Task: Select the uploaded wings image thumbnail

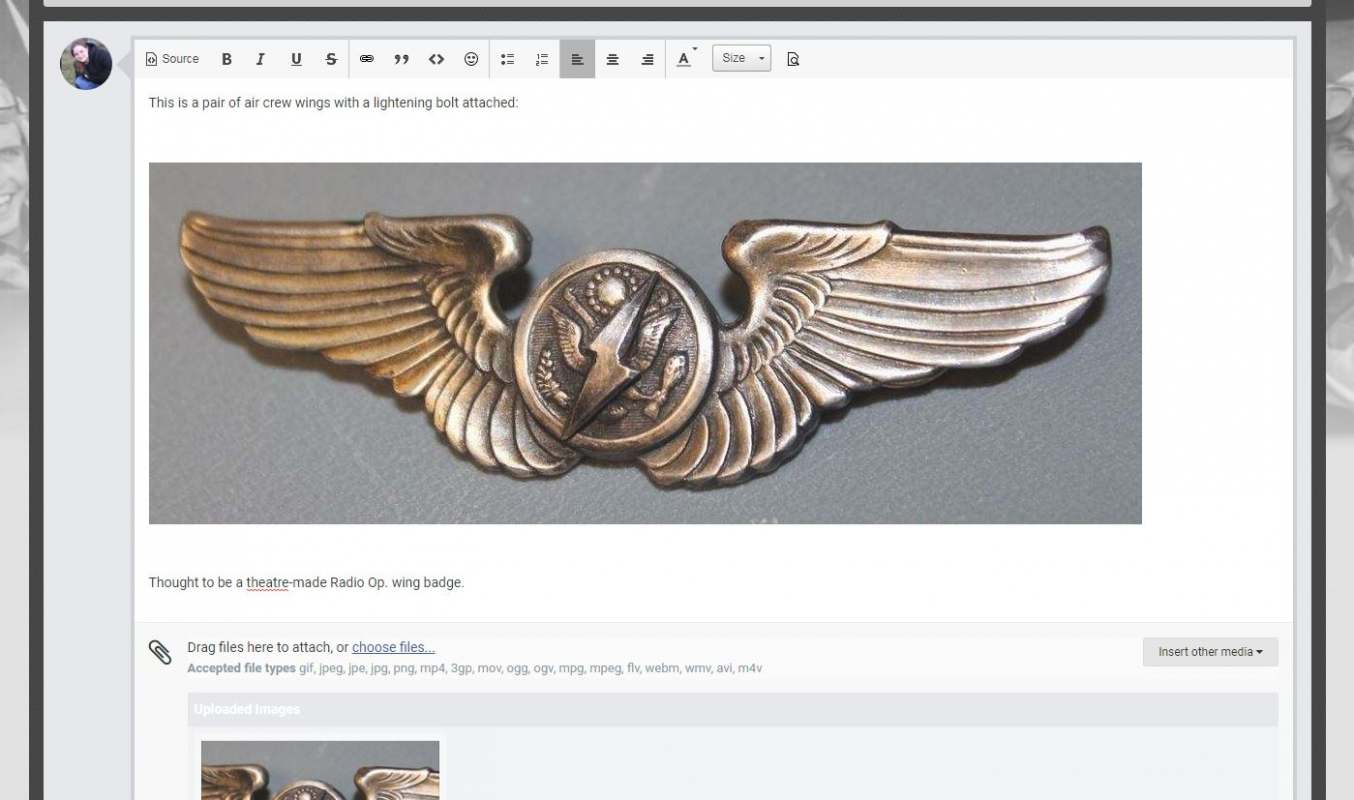Action: pyautogui.click(x=320, y=770)
